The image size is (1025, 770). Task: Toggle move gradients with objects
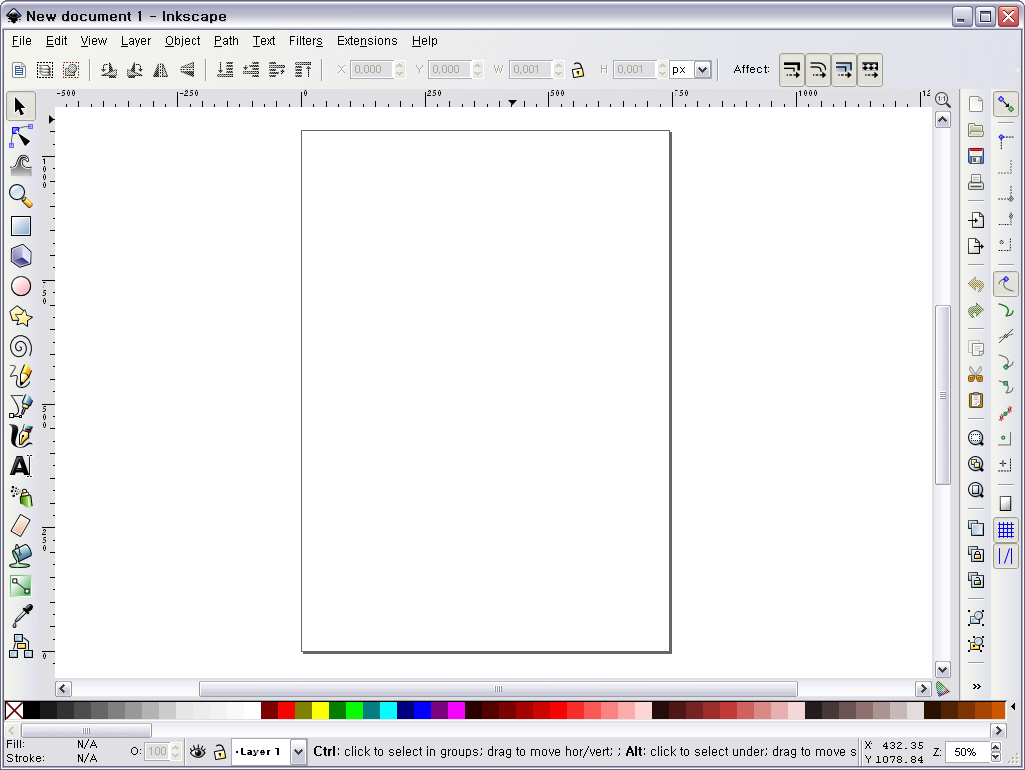click(x=844, y=69)
